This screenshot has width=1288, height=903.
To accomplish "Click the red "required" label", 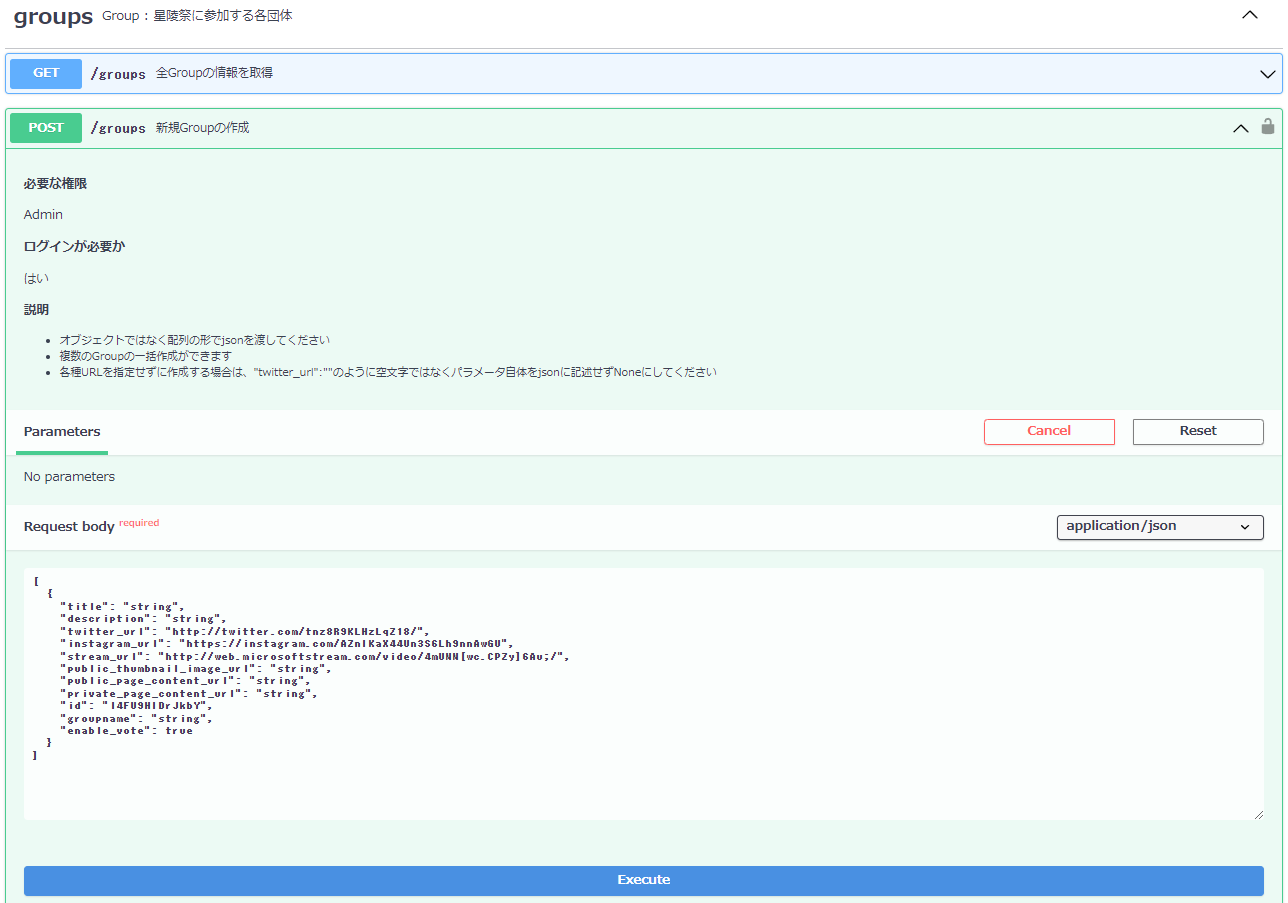I will point(139,523).
